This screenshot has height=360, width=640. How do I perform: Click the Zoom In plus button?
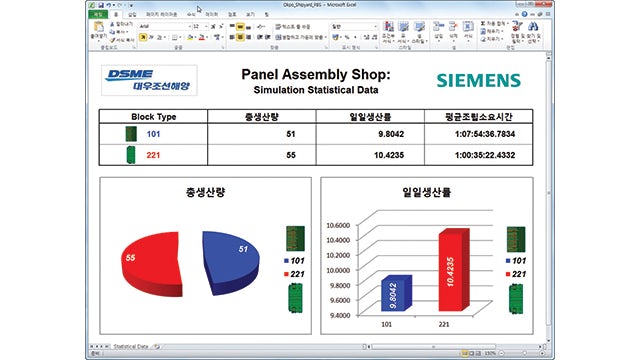point(542,353)
